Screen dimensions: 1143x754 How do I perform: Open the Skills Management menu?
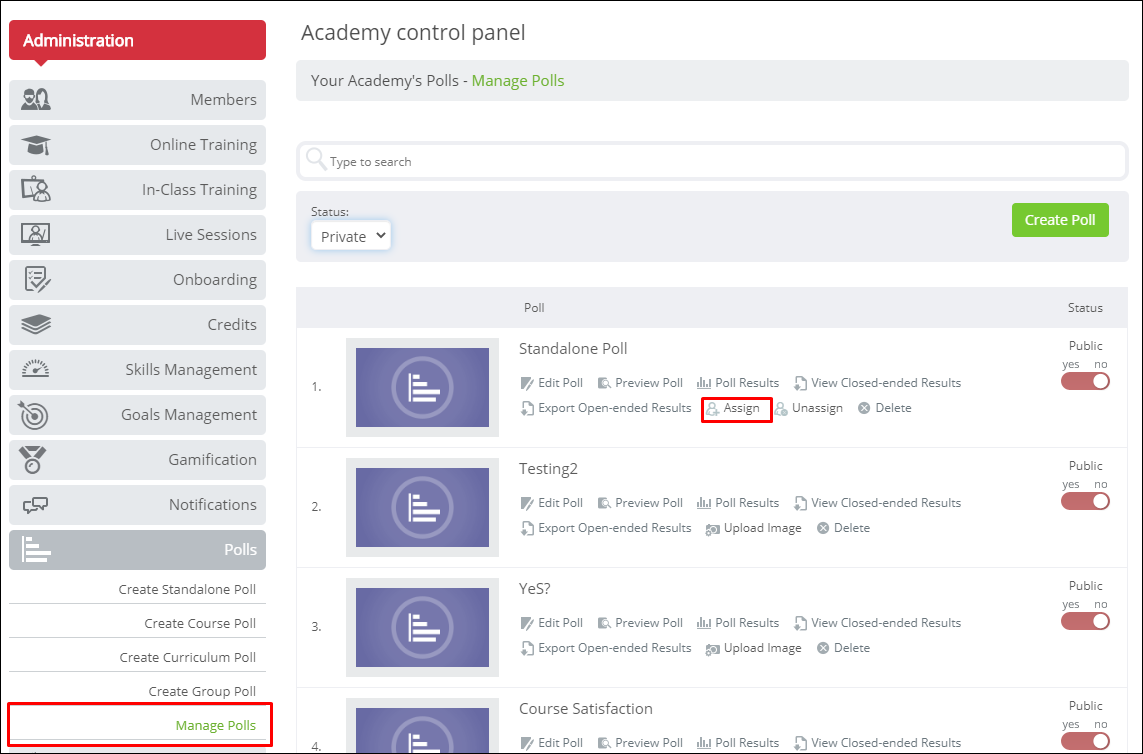click(137, 370)
